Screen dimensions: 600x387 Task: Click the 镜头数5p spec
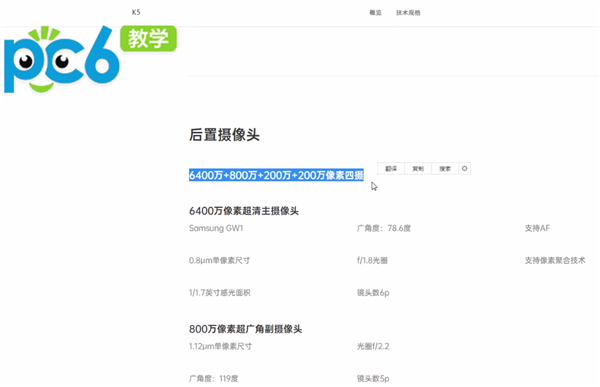point(373,379)
